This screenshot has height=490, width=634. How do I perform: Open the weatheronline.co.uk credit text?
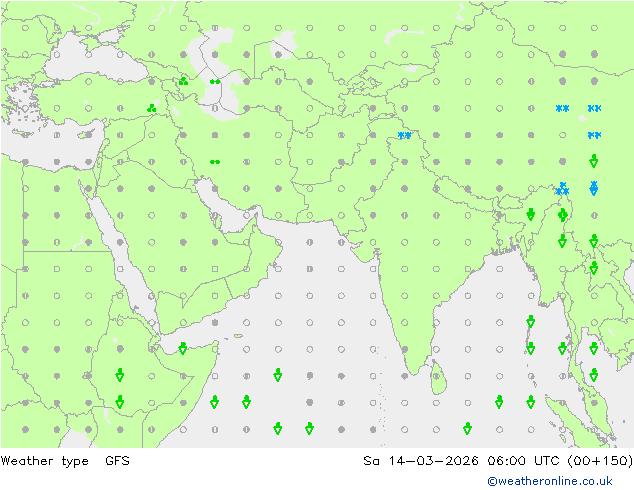[550, 481]
